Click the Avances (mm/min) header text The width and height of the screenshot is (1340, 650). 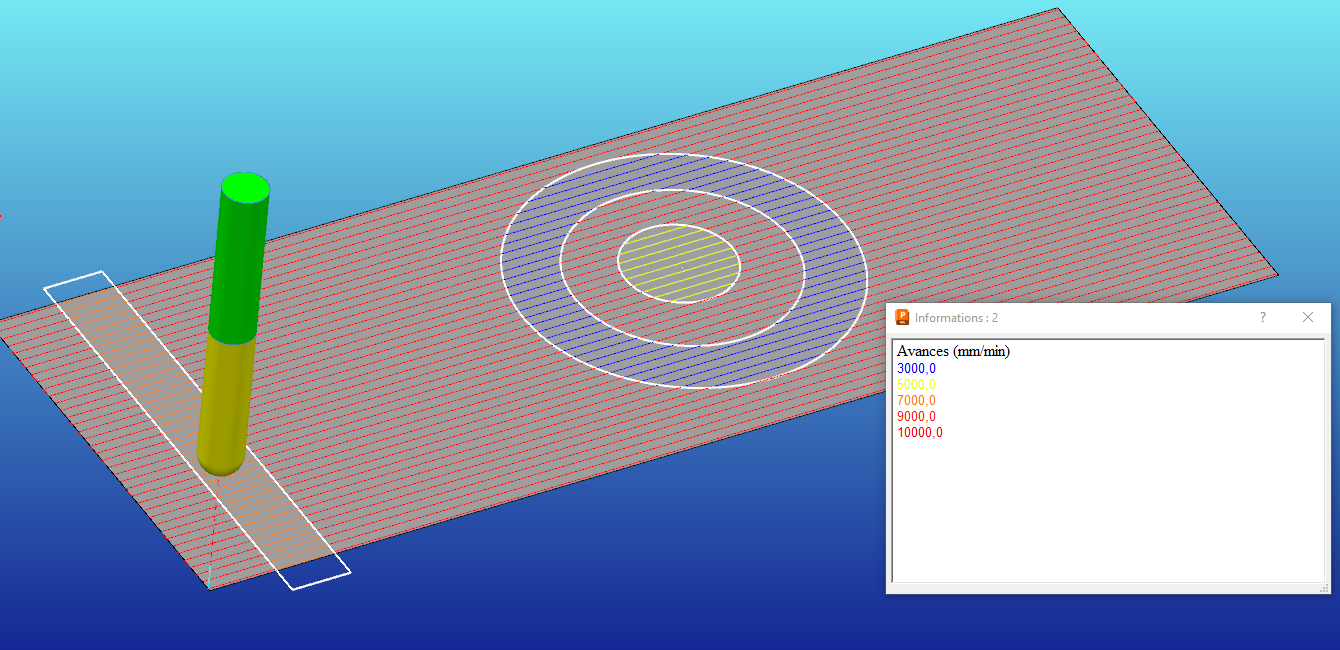click(952, 352)
